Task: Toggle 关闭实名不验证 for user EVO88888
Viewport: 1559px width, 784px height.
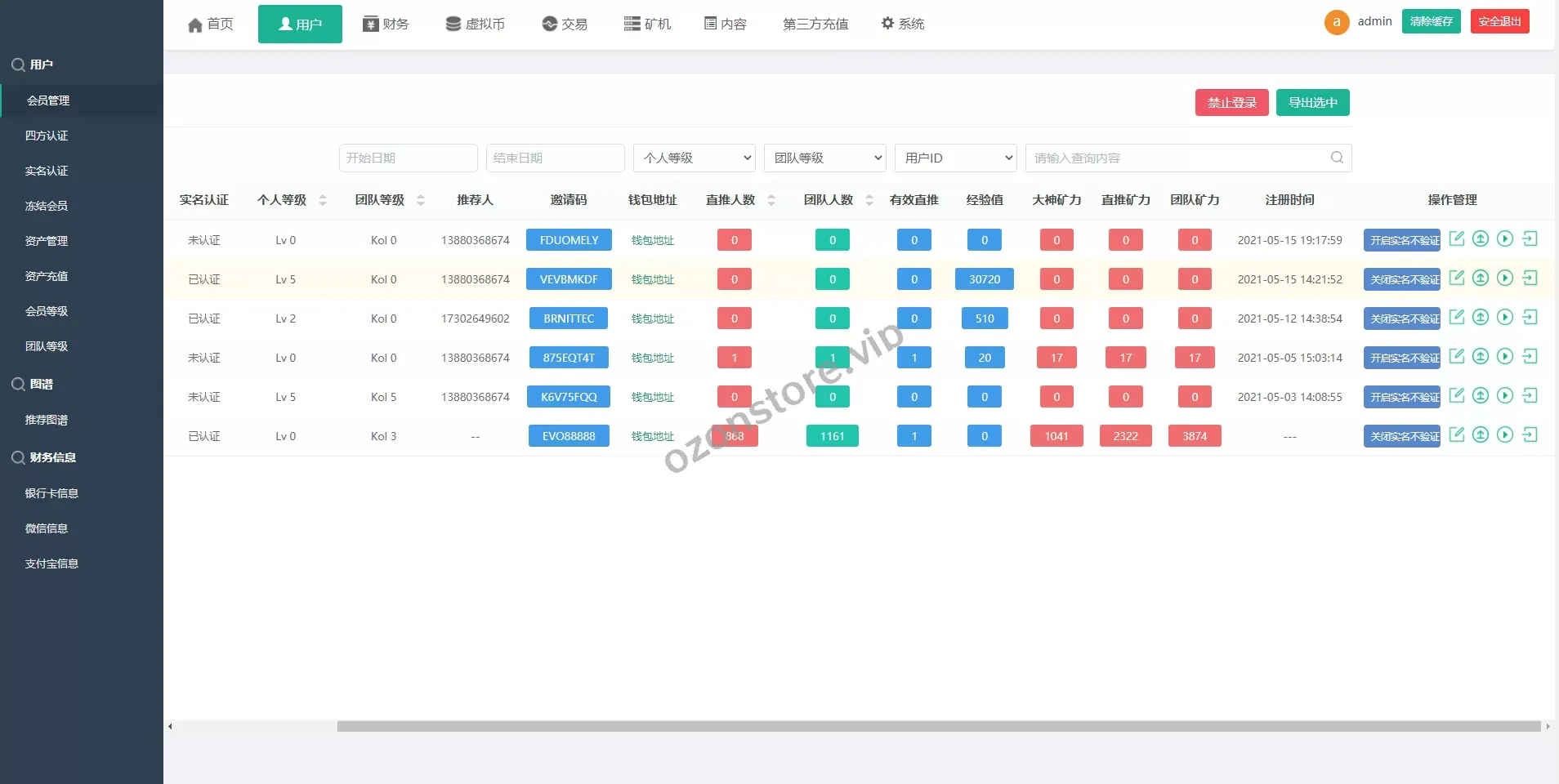Action: (x=1402, y=436)
